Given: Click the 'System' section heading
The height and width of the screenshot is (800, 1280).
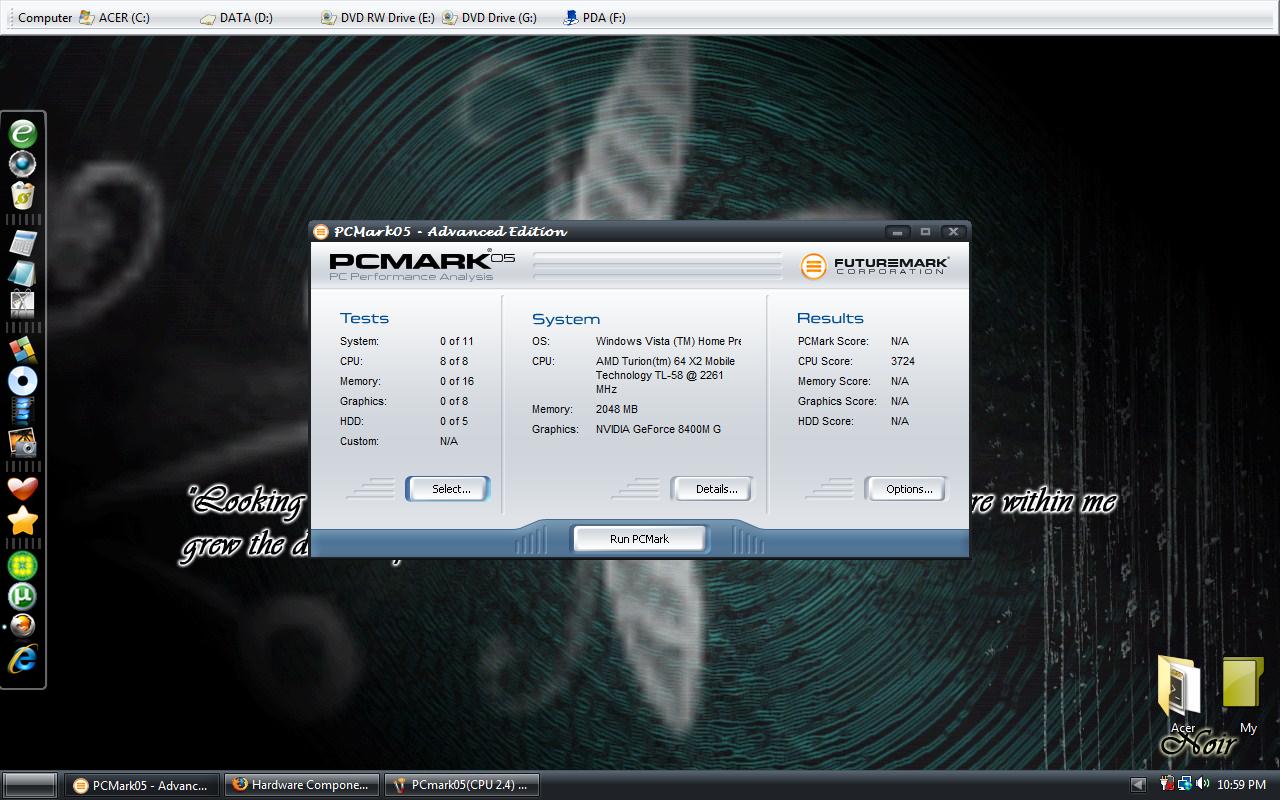Looking at the screenshot, I should [566, 319].
